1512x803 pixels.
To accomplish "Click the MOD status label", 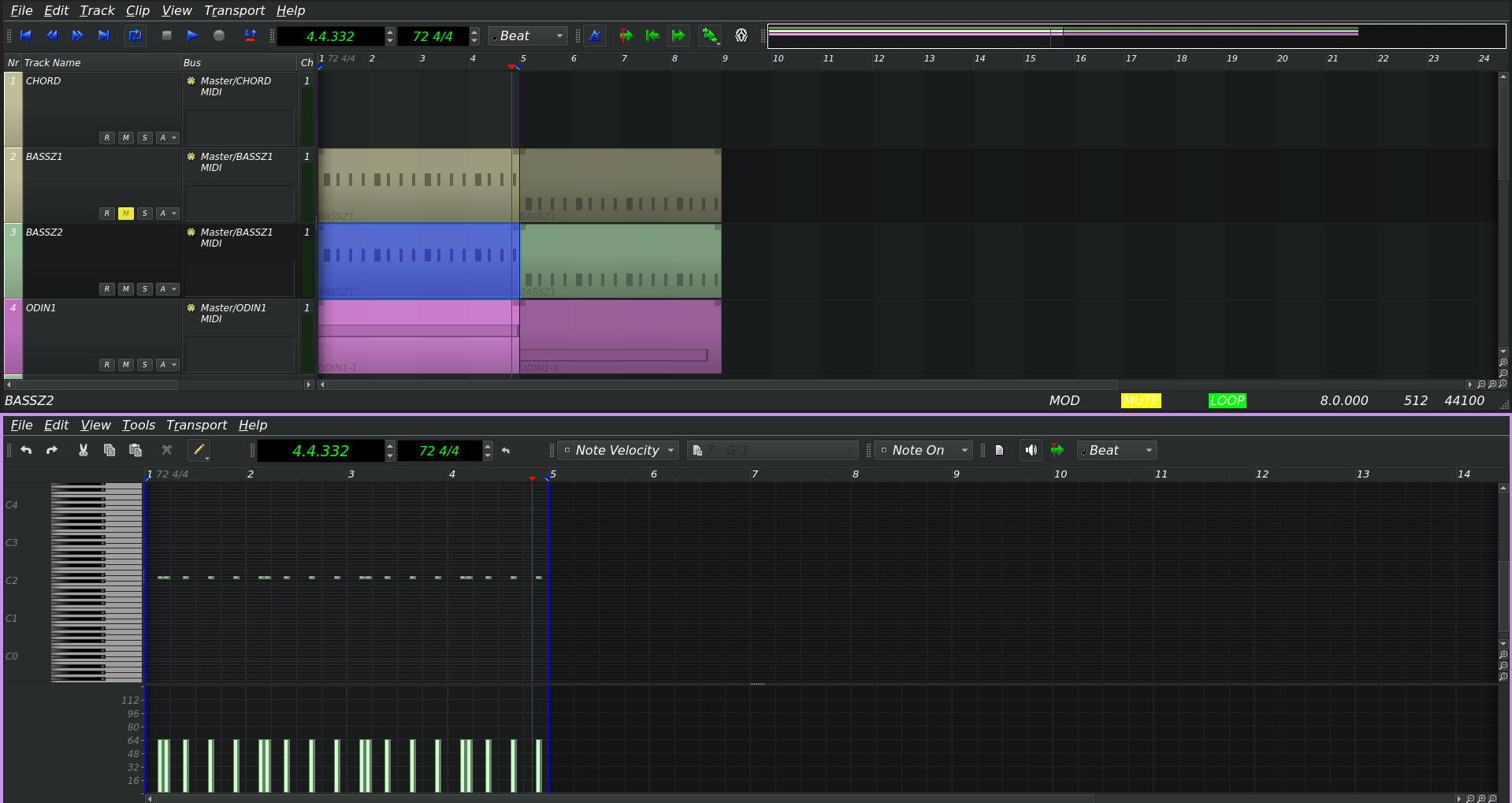I will (x=1064, y=400).
